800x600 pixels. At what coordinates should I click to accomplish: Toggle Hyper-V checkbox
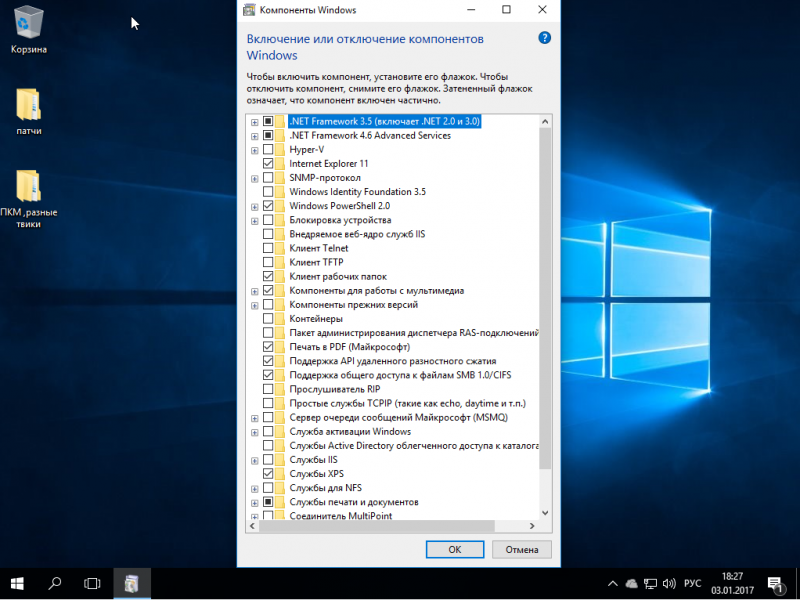point(268,149)
